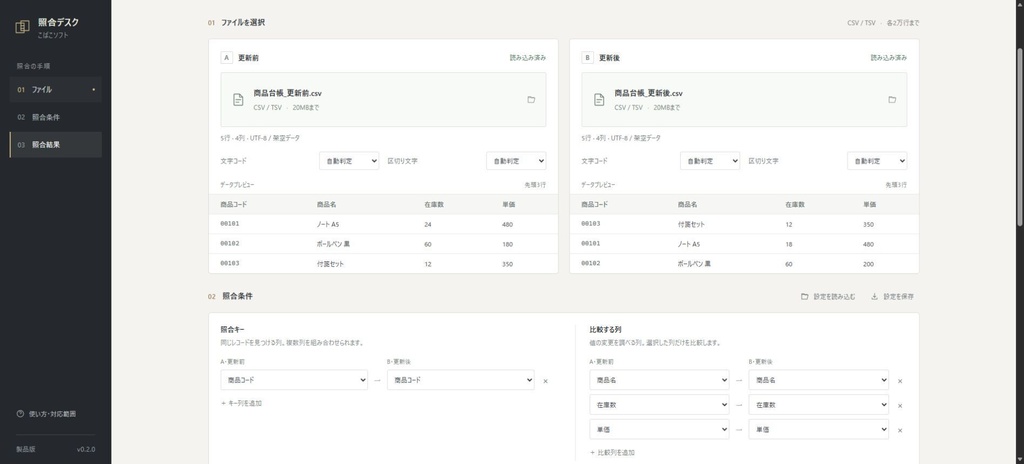1024x464 pixels.
Task: Remove the 商品名 comparison row
Action: coord(900,381)
